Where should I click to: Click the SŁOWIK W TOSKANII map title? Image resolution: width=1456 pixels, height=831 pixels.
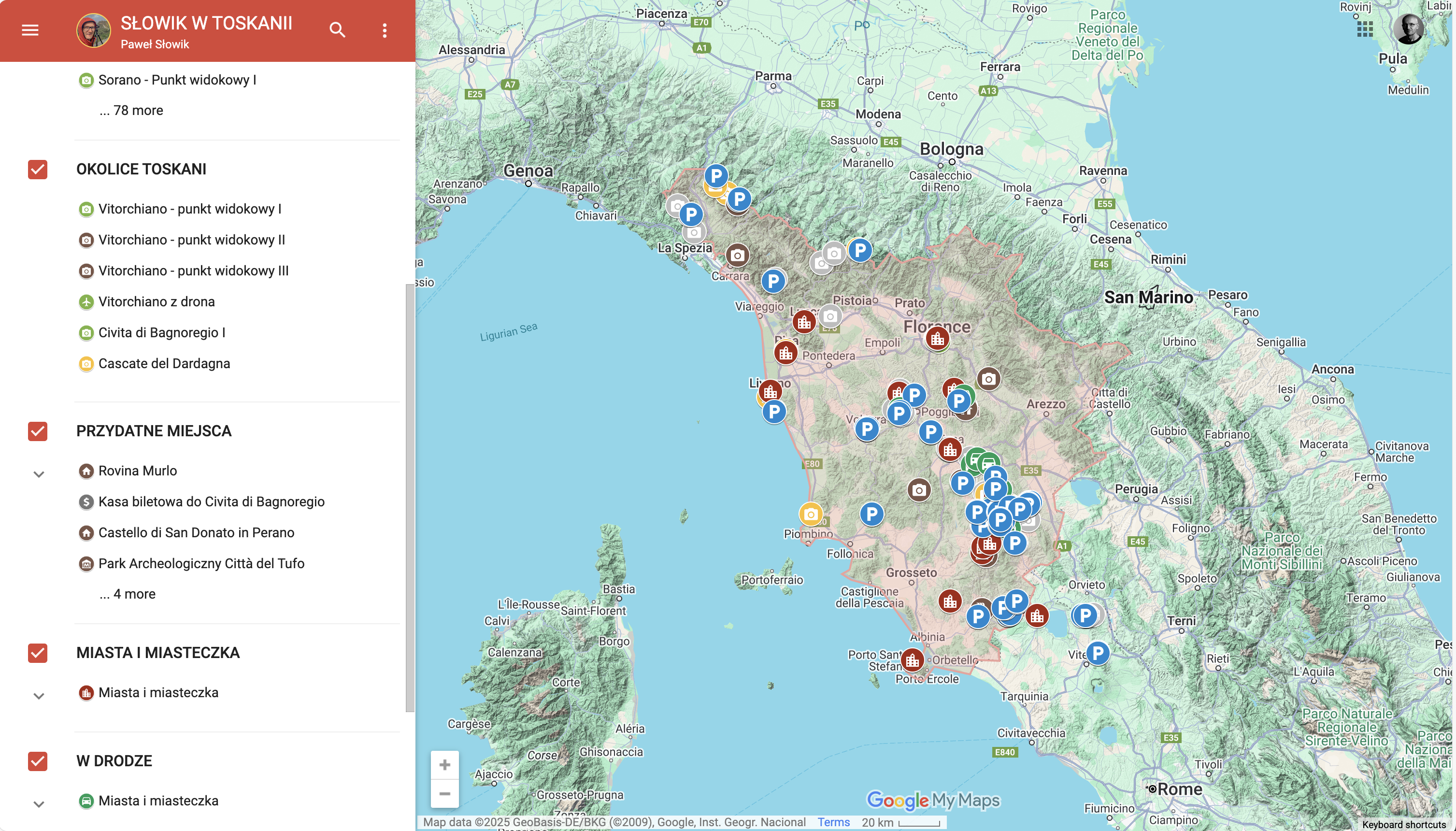point(206,23)
